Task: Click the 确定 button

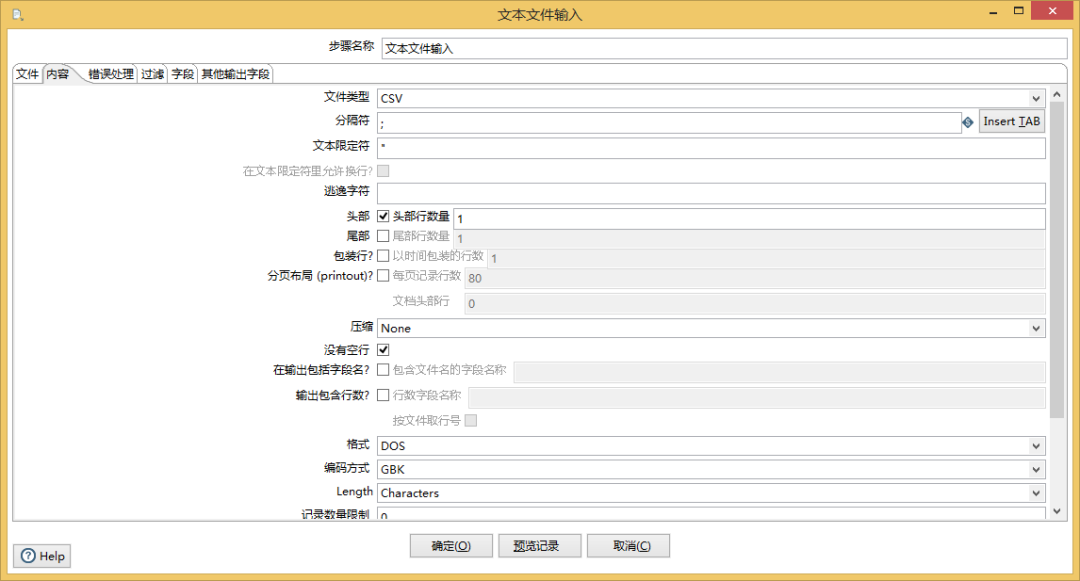Action: (x=452, y=546)
